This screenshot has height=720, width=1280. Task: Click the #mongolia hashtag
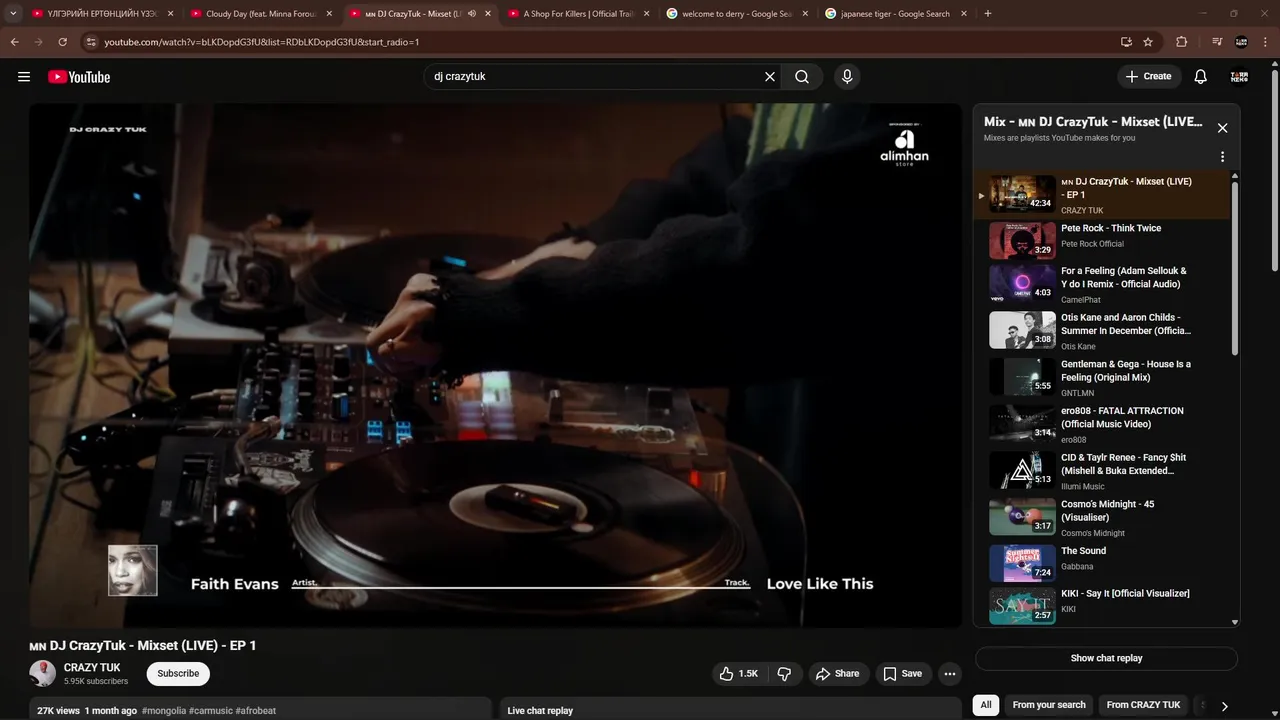tap(164, 711)
